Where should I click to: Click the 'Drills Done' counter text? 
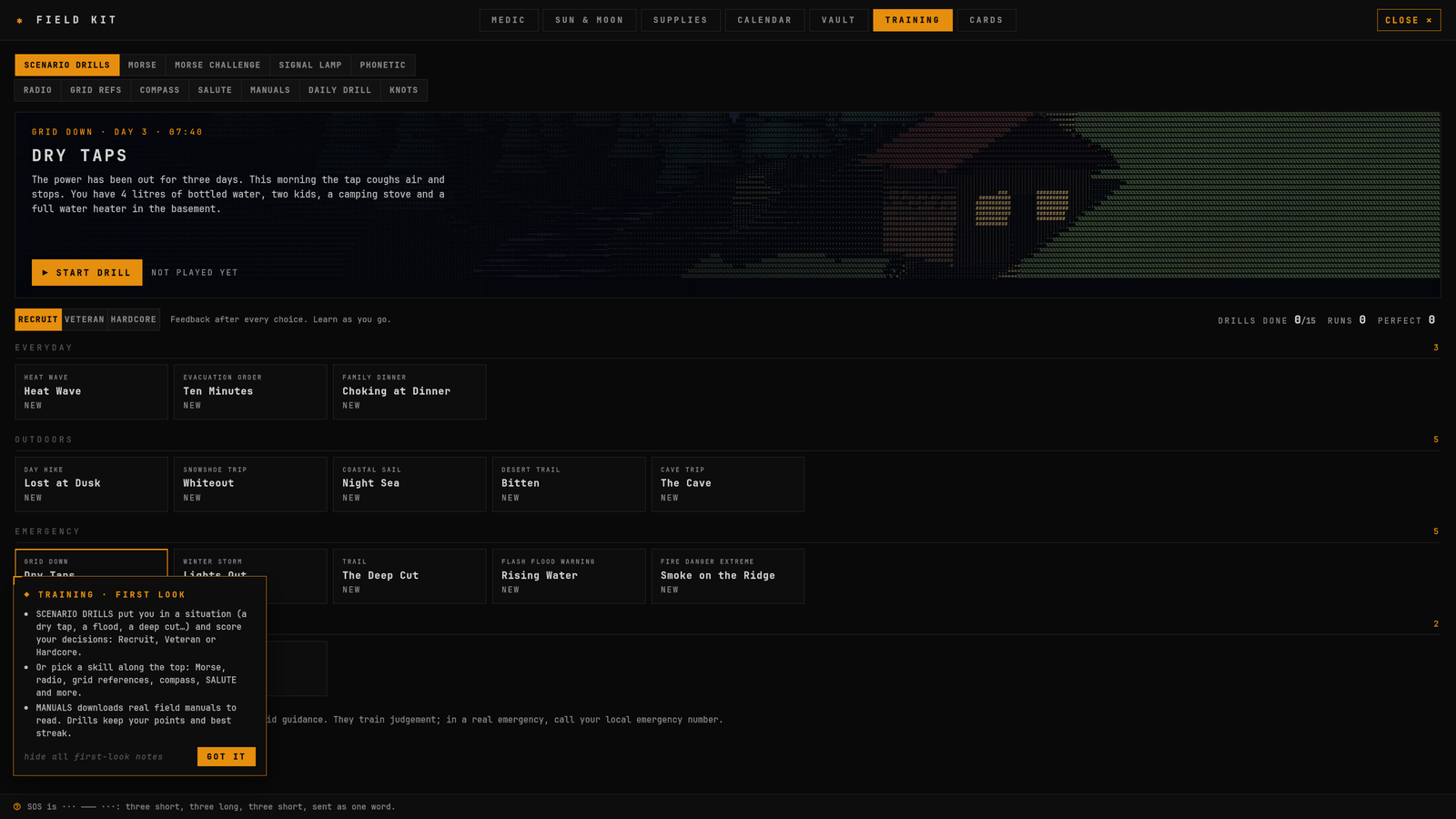coord(1267,320)
